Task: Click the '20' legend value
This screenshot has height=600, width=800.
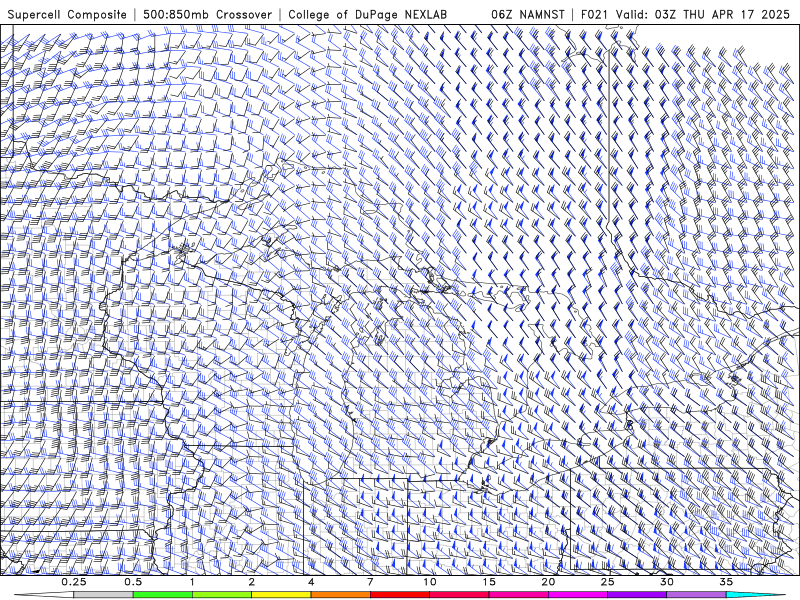Action: click(x=548, y=582)
